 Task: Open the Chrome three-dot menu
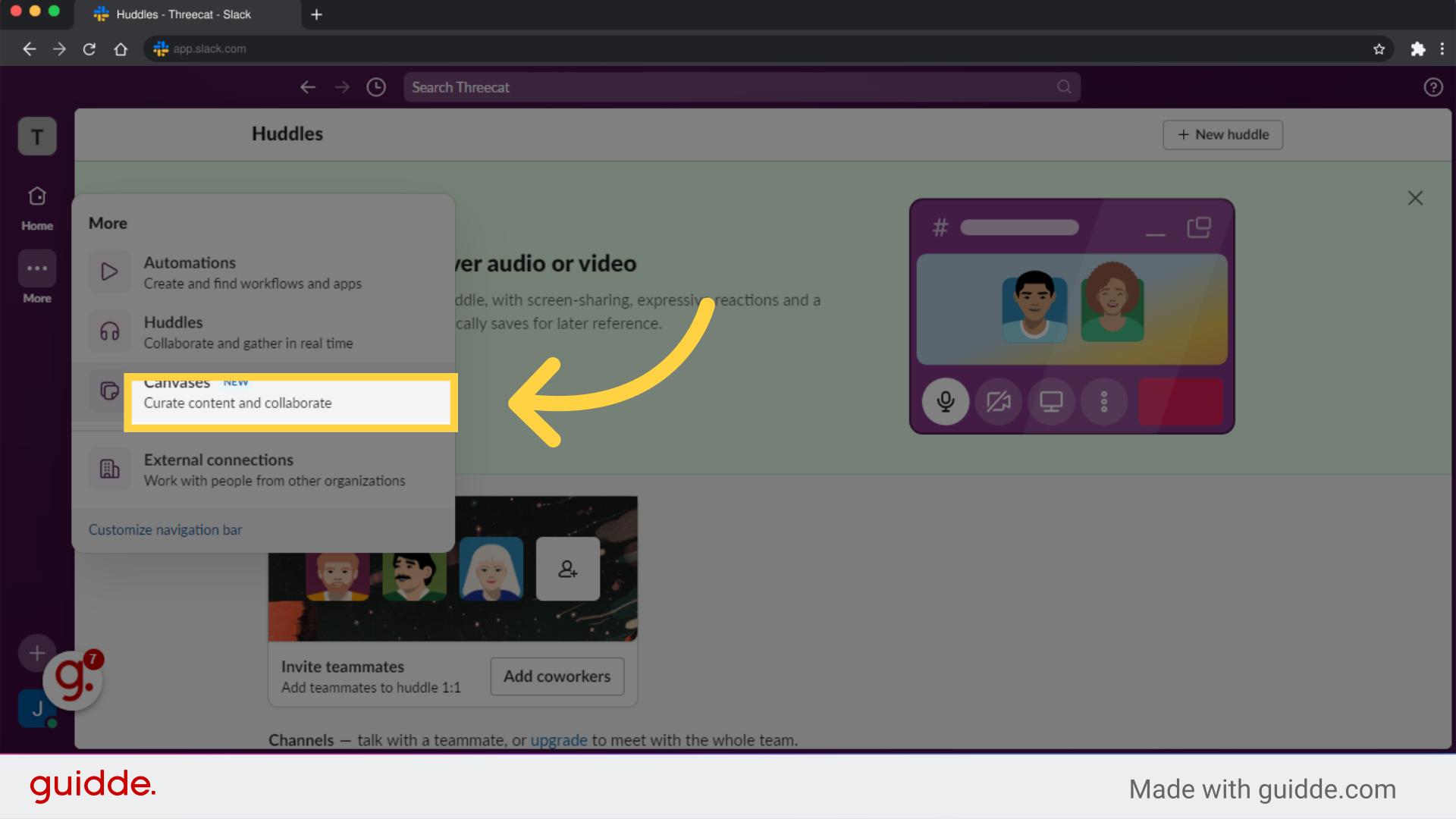point(1443,49)
